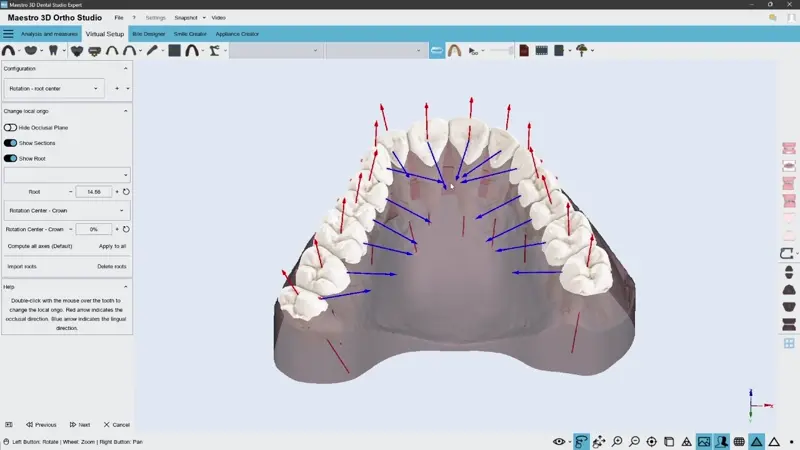
Task: Click Compute all axes (Default)
Action: 40,246
